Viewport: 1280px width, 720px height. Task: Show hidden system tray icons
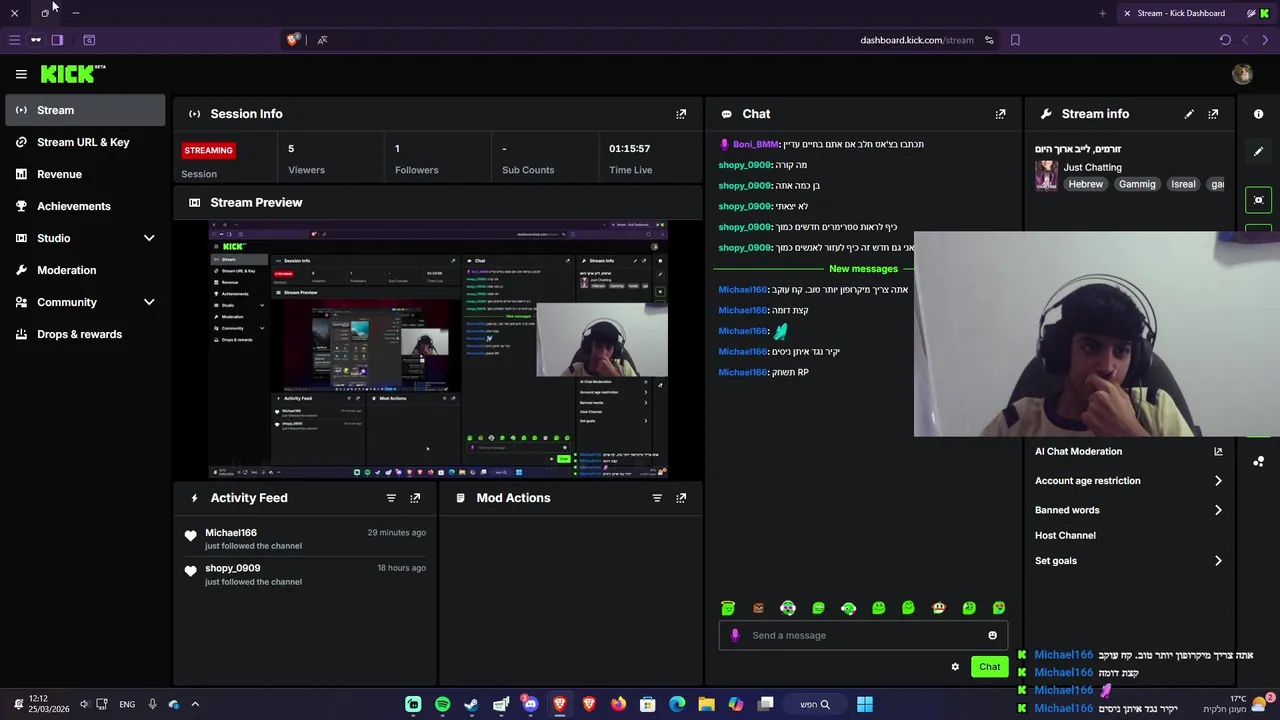195,704
